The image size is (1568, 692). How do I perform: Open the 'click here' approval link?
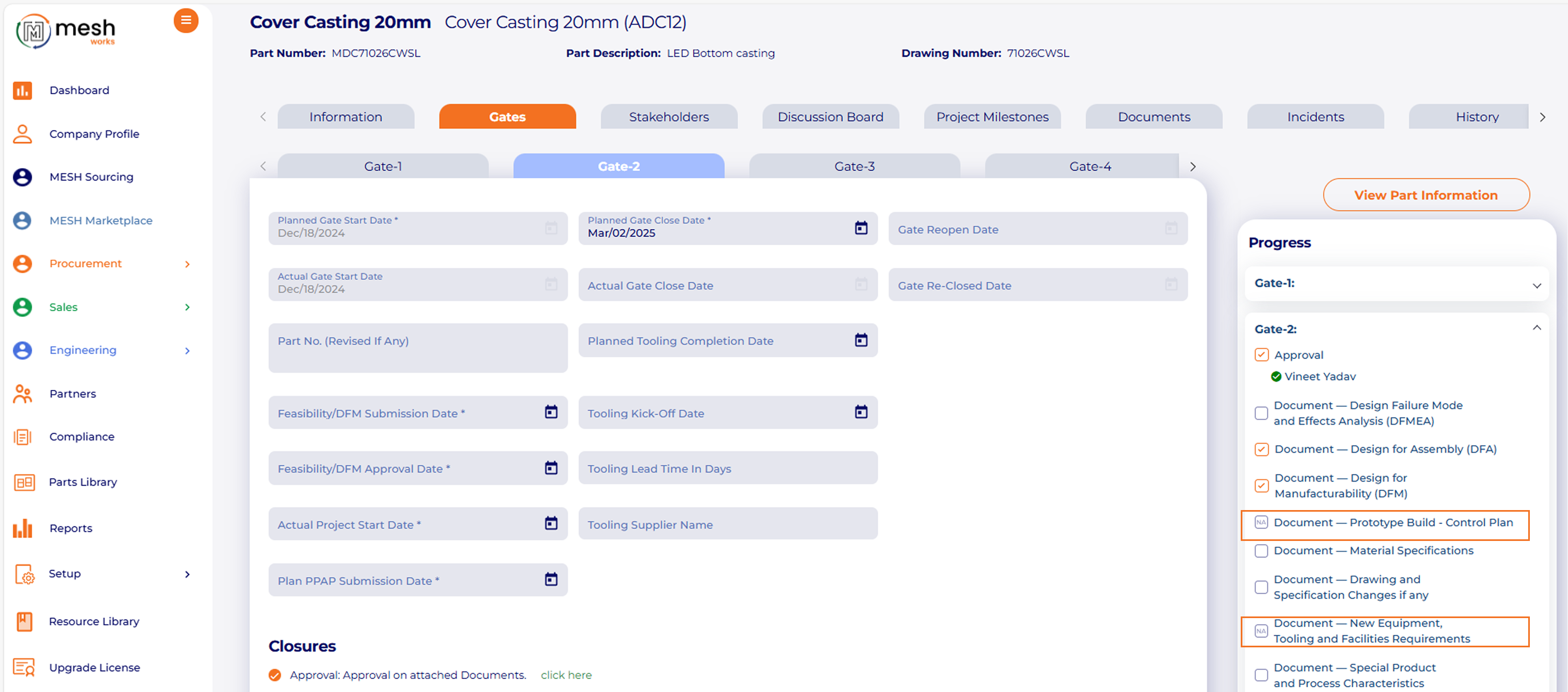(x=566, y=675)
